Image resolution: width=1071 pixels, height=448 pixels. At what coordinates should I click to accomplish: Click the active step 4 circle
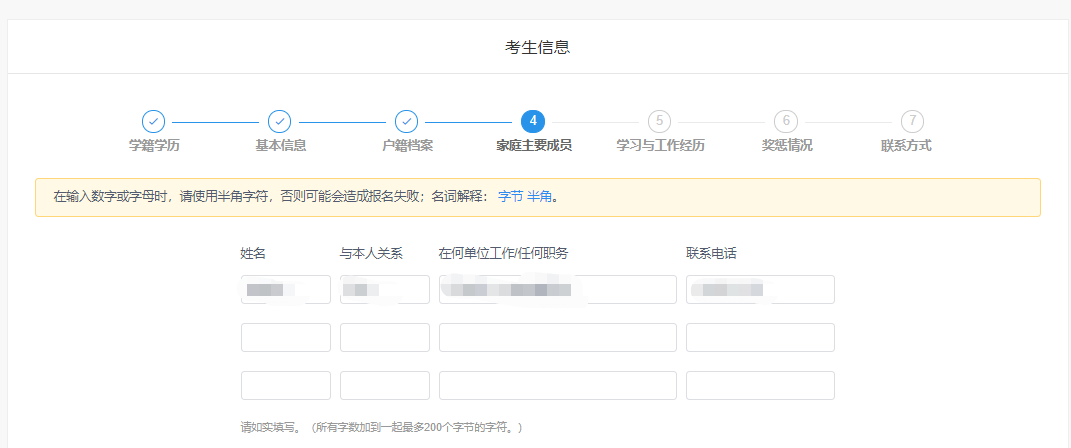[x=533, y=121]
